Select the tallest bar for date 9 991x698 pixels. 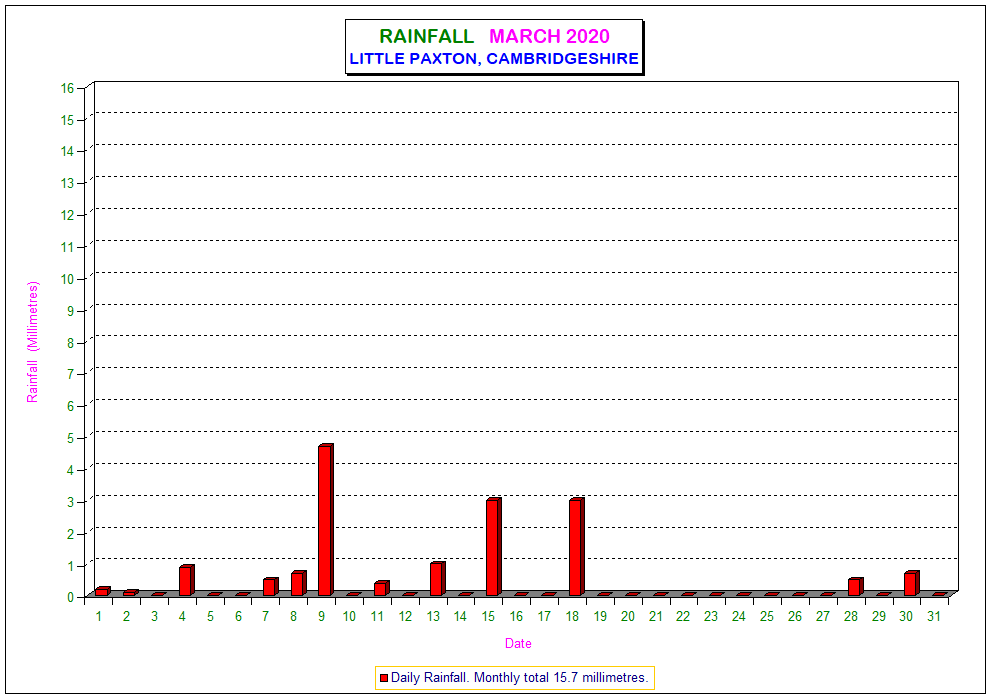coord(325,520)
